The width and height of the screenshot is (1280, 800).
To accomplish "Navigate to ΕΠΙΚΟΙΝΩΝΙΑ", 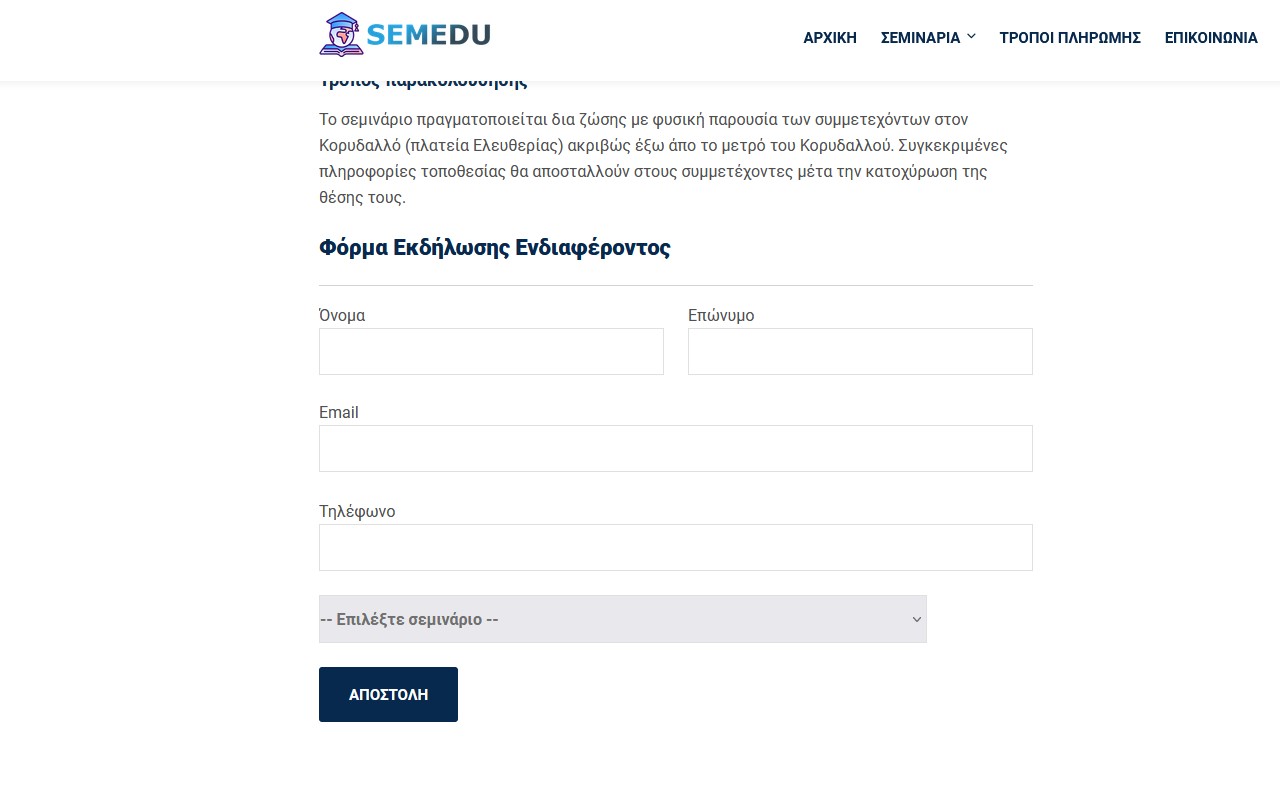I will point(1211,38).
